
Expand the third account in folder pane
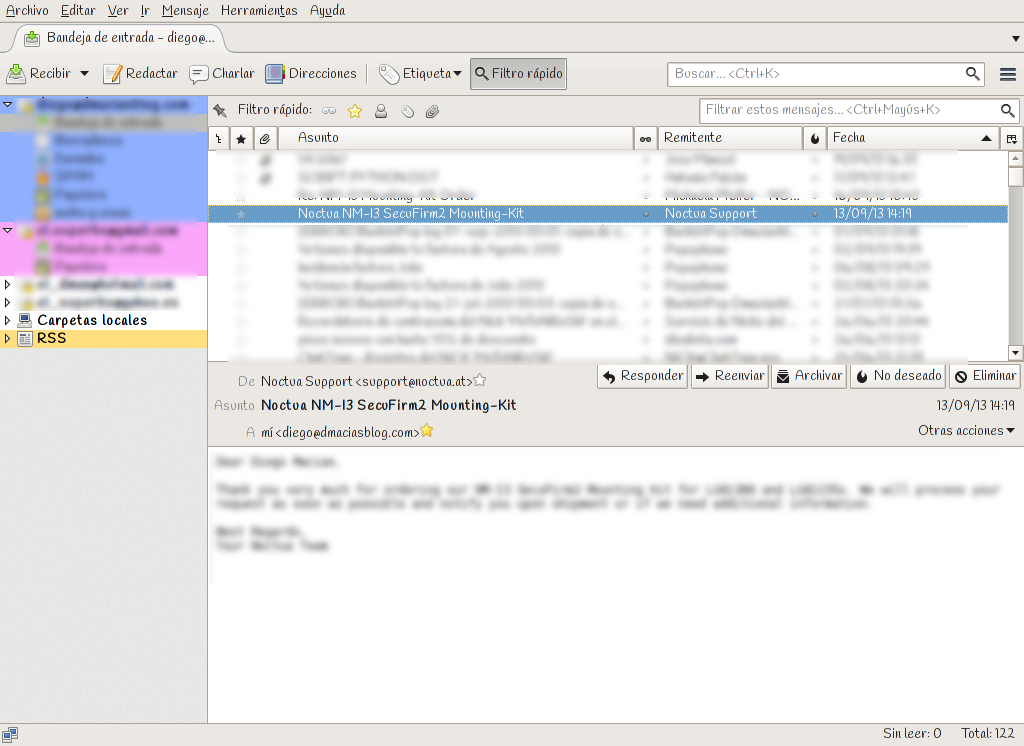7,285
